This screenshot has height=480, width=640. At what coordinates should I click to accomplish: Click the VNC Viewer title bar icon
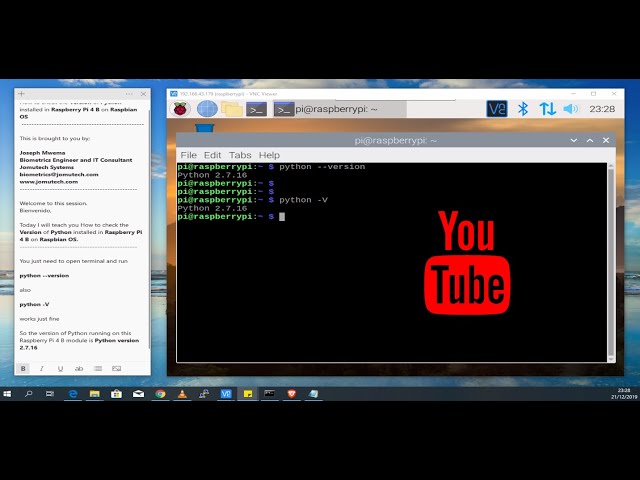click(173, 94)
